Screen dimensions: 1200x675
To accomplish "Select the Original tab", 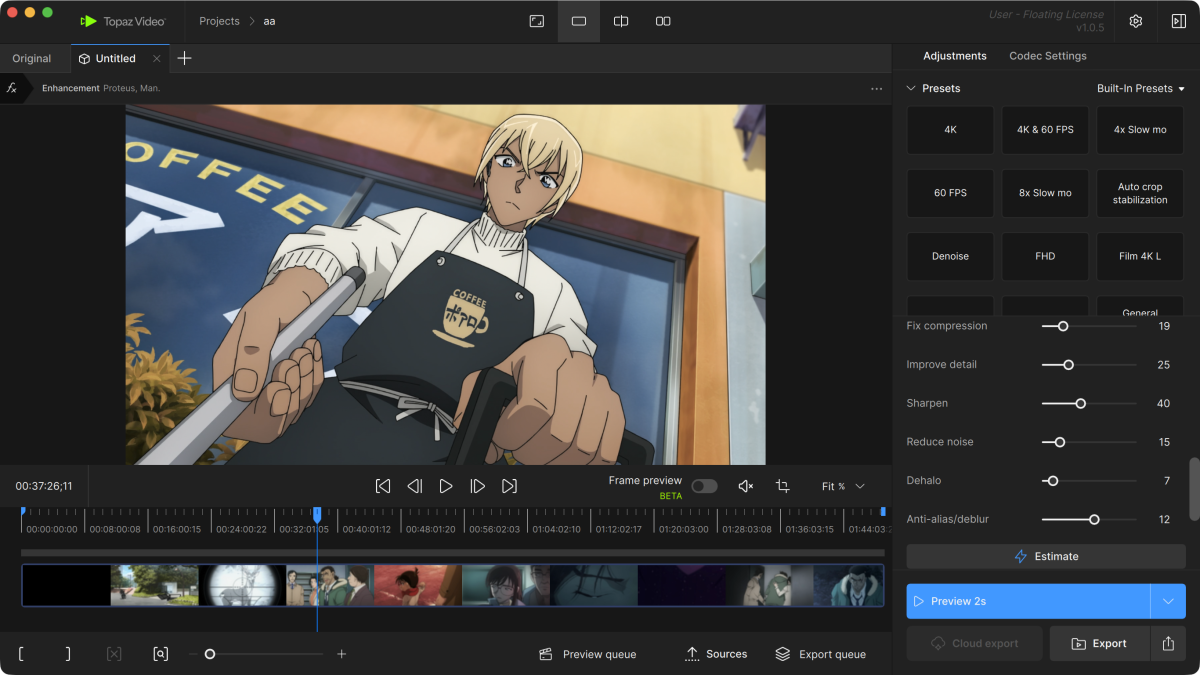I will tap(32, 58).
